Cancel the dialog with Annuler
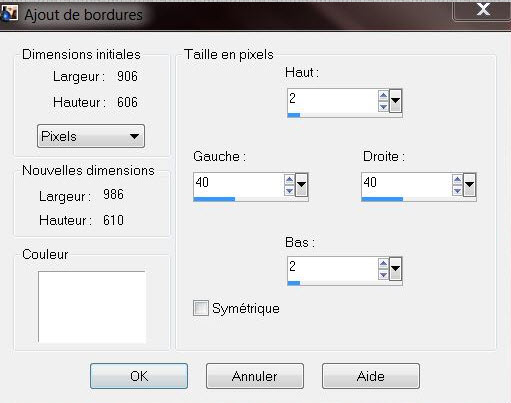This screenshot has width=511, height=403. [x=255, y=376]
